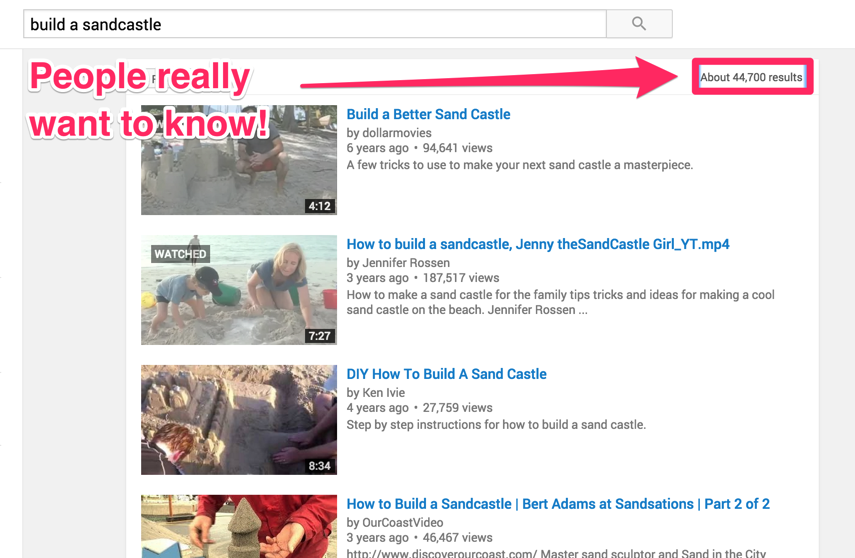Click the '6 years ago • 94,641 views' text

(x=419, y=148)
